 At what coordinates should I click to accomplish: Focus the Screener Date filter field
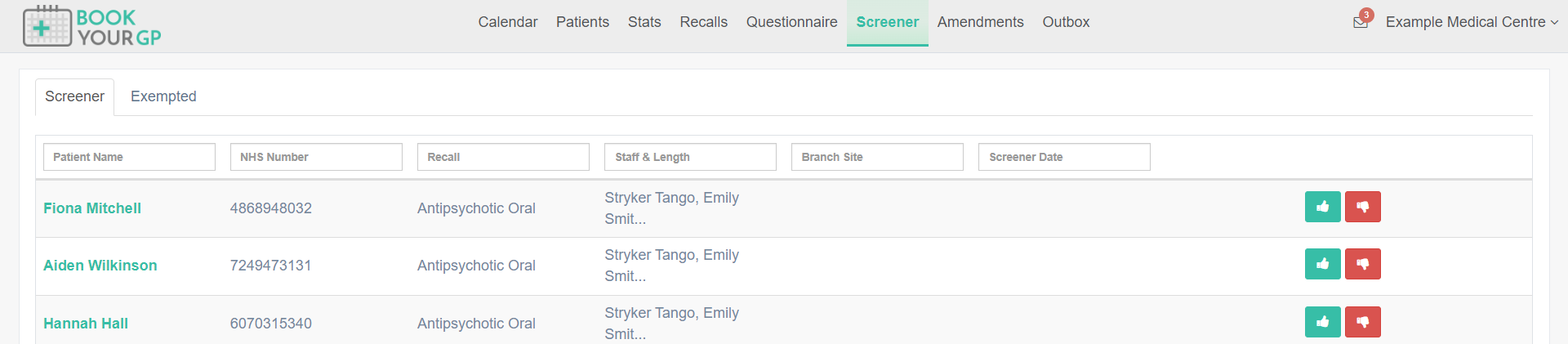tap(1064, 157)
